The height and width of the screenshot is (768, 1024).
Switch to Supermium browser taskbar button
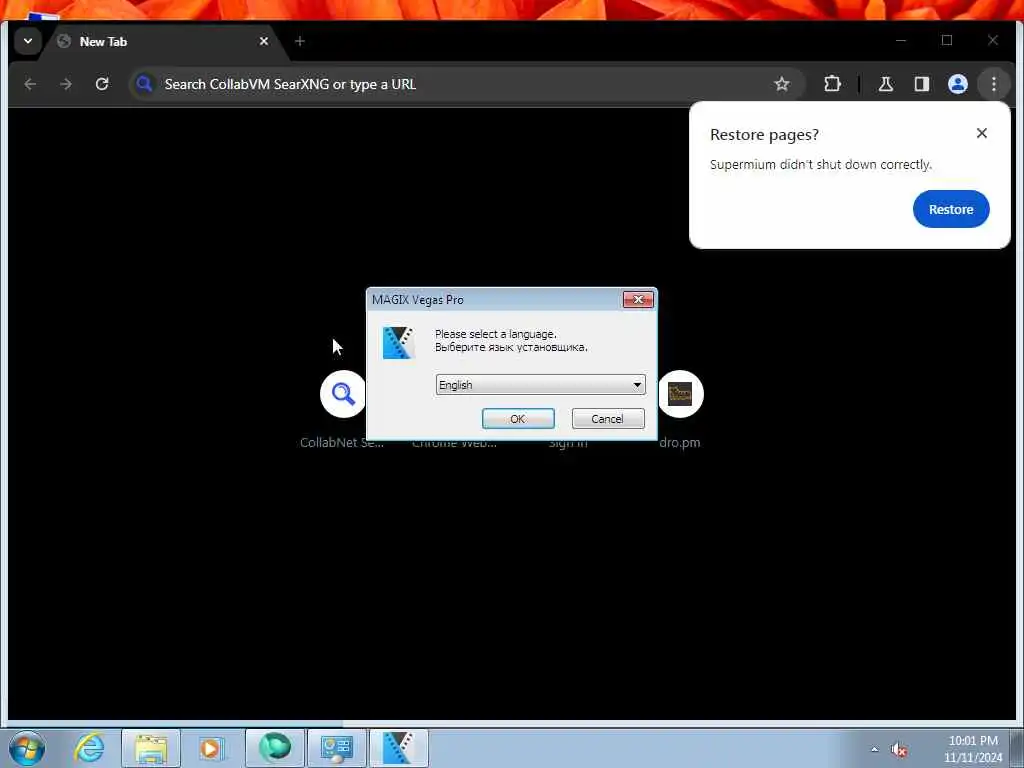(x=275, y=748)
